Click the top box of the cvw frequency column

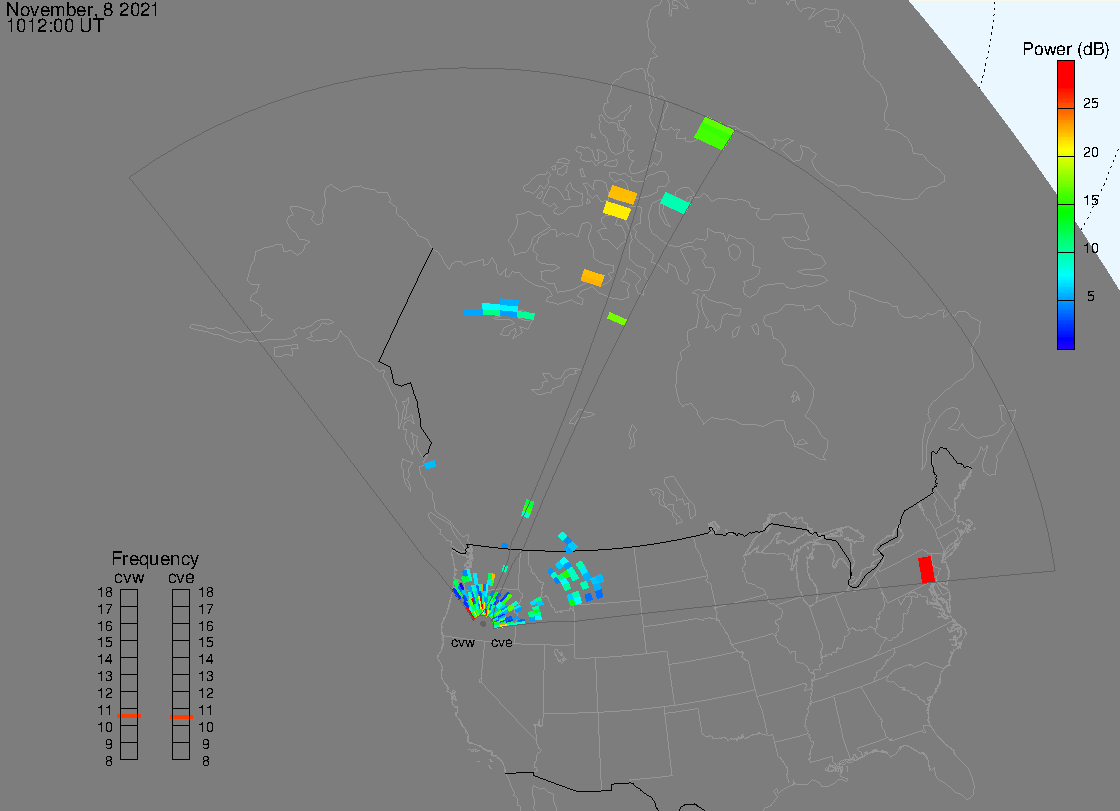129,597
